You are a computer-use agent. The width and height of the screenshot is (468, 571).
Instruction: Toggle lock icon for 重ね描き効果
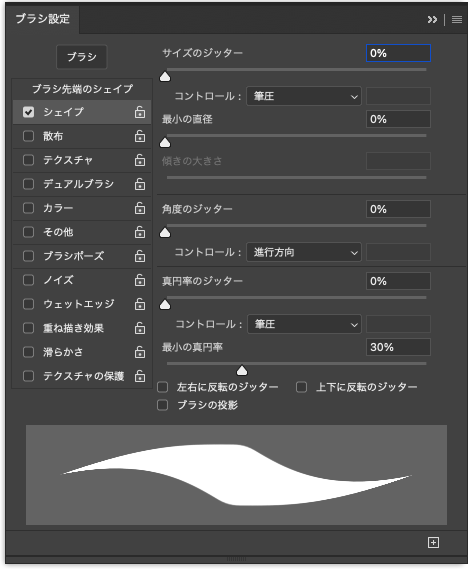coord(140,328)
